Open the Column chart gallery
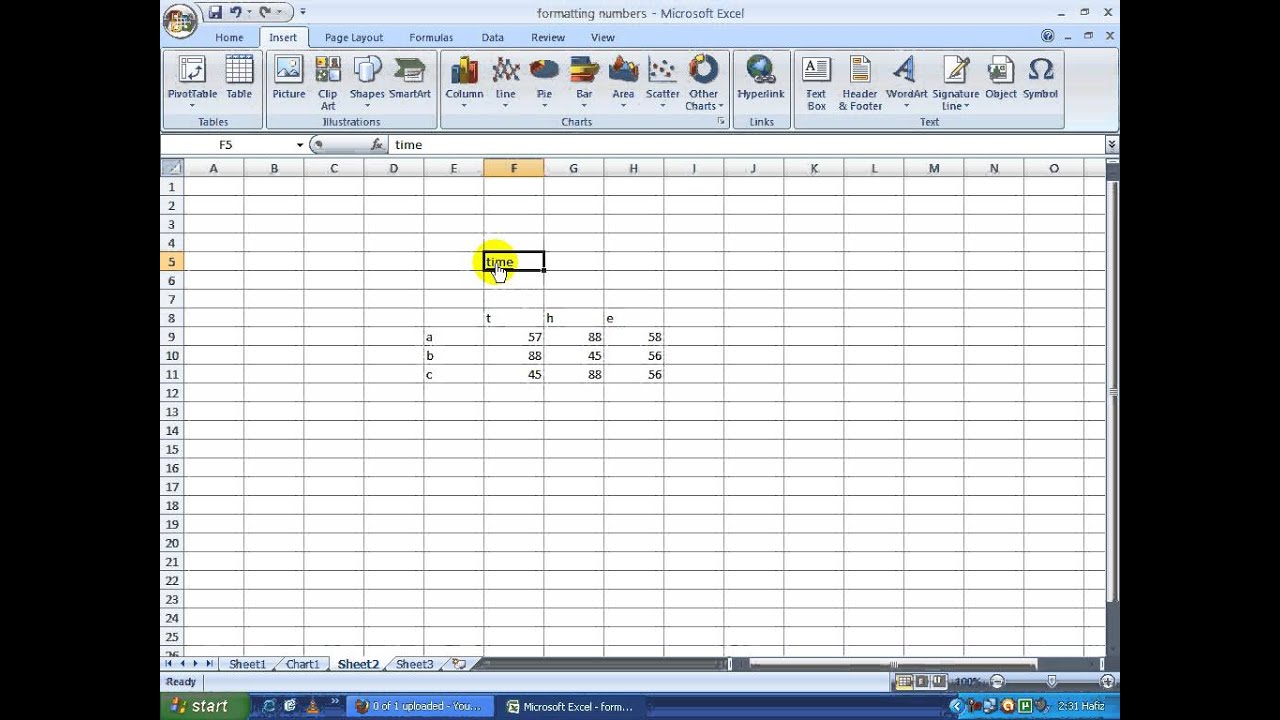Screen dimensions: 1280x720 tap(464, 81)
